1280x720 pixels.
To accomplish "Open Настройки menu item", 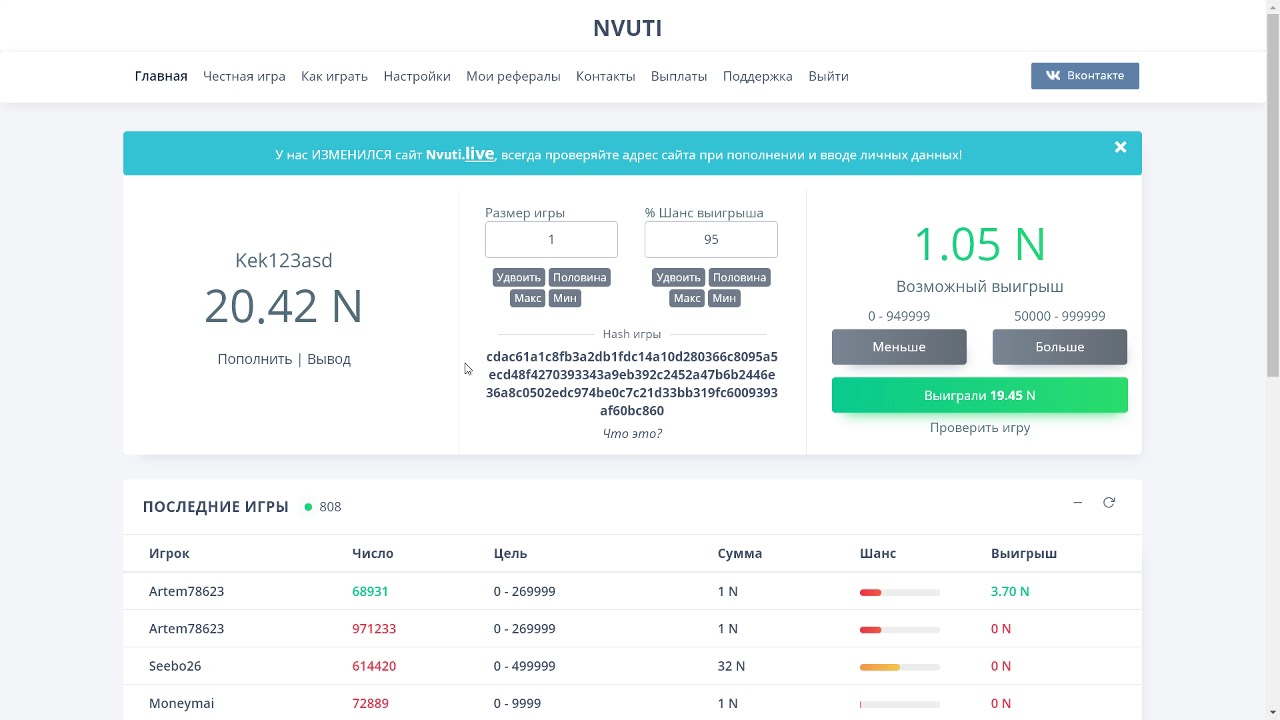I will (417, 76).
